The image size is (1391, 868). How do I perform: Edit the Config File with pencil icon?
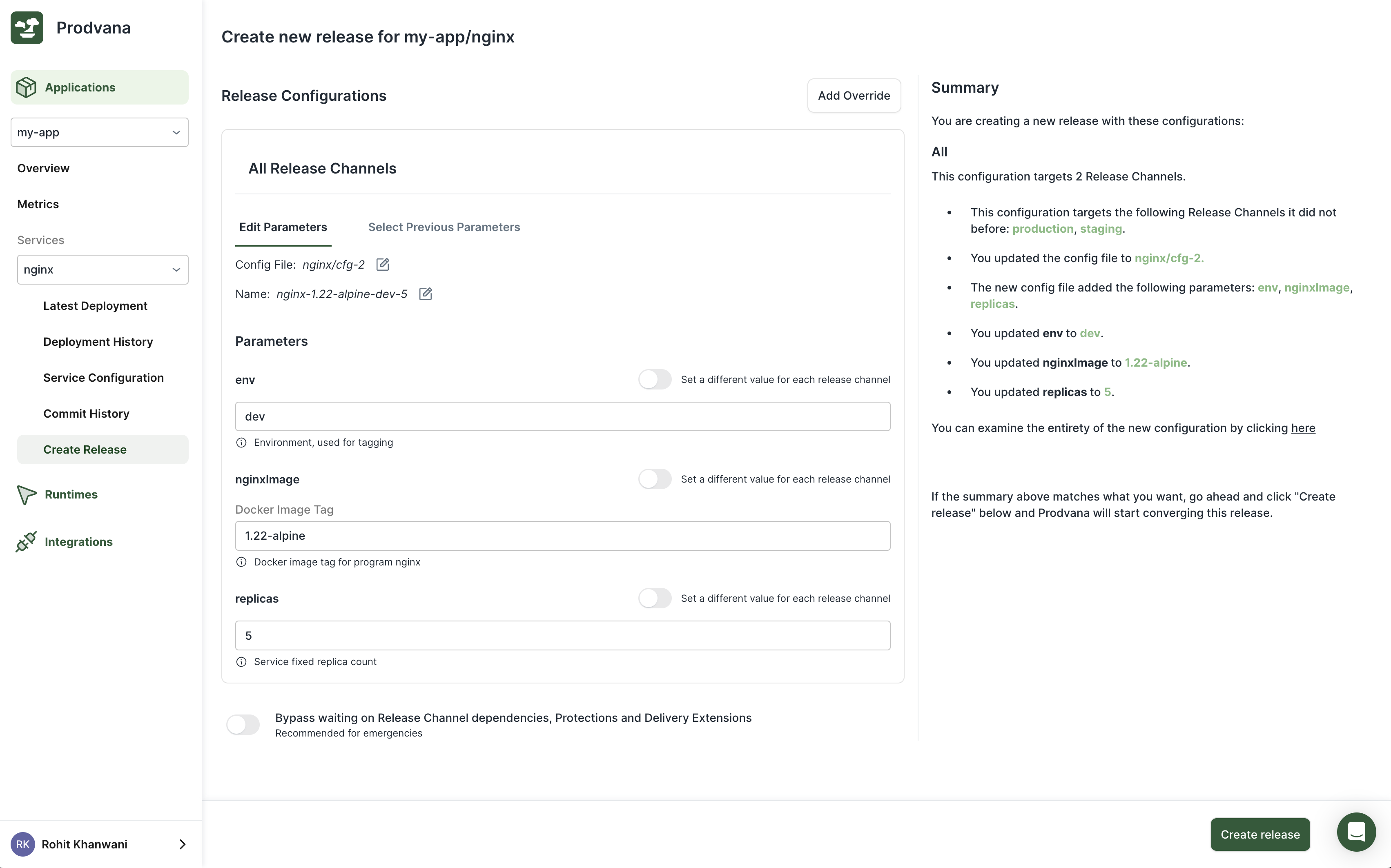point(383,265)
